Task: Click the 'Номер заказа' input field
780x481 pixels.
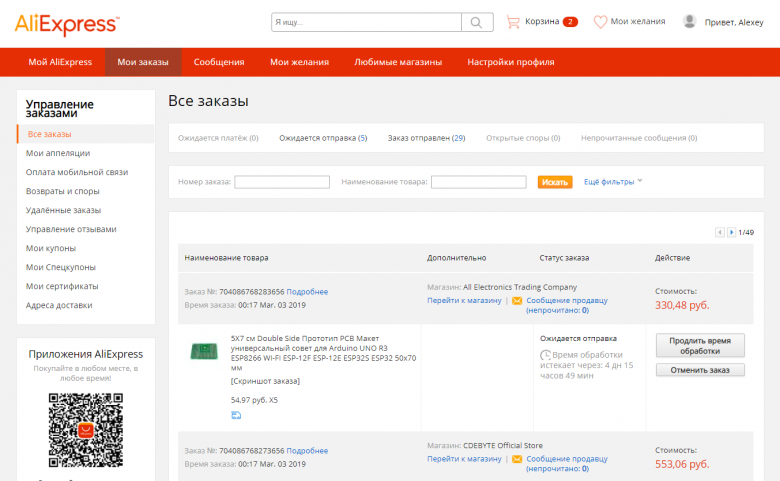Action: click(282, 182)
